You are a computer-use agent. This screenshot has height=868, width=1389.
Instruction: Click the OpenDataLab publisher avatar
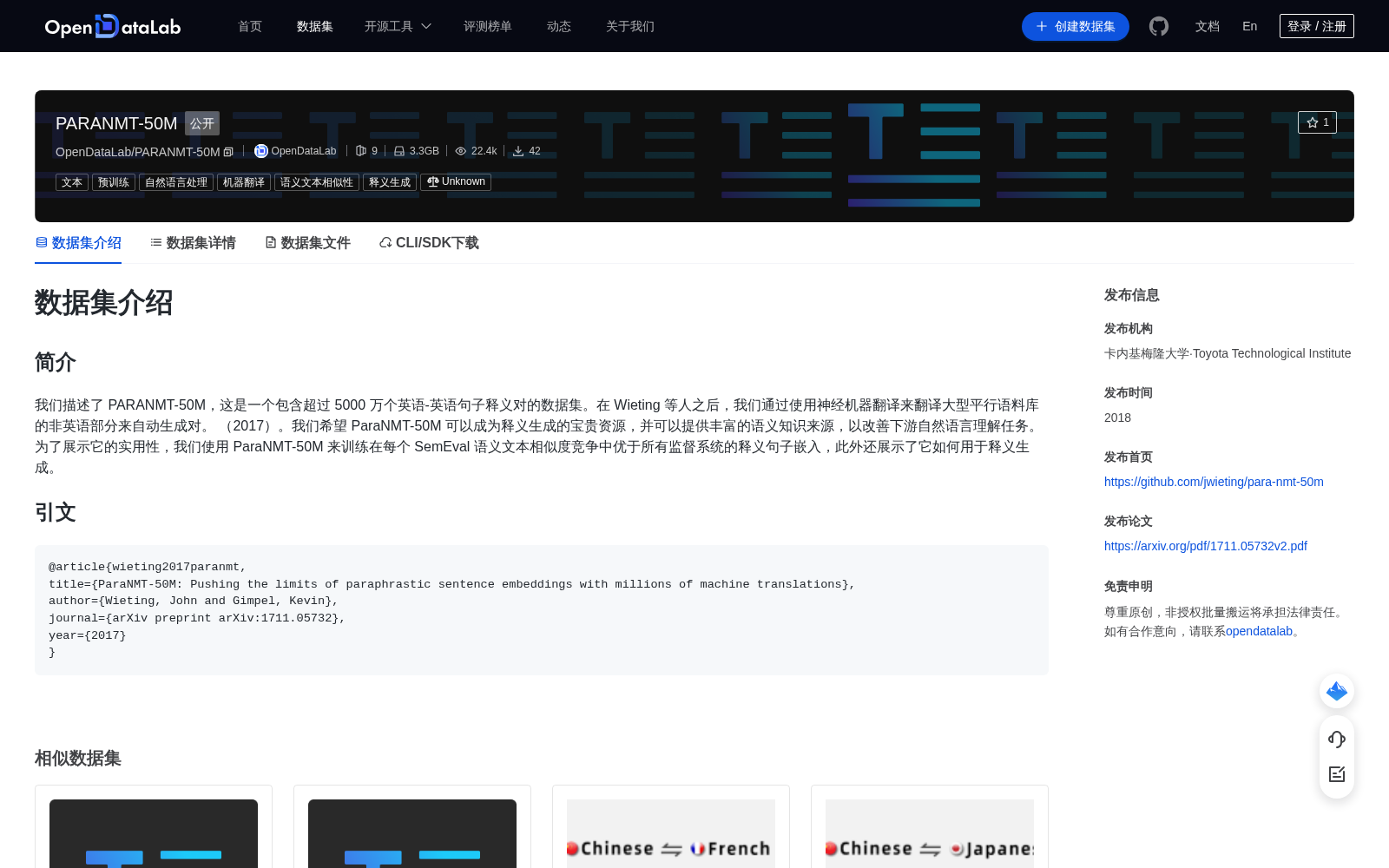pos(260,151)
